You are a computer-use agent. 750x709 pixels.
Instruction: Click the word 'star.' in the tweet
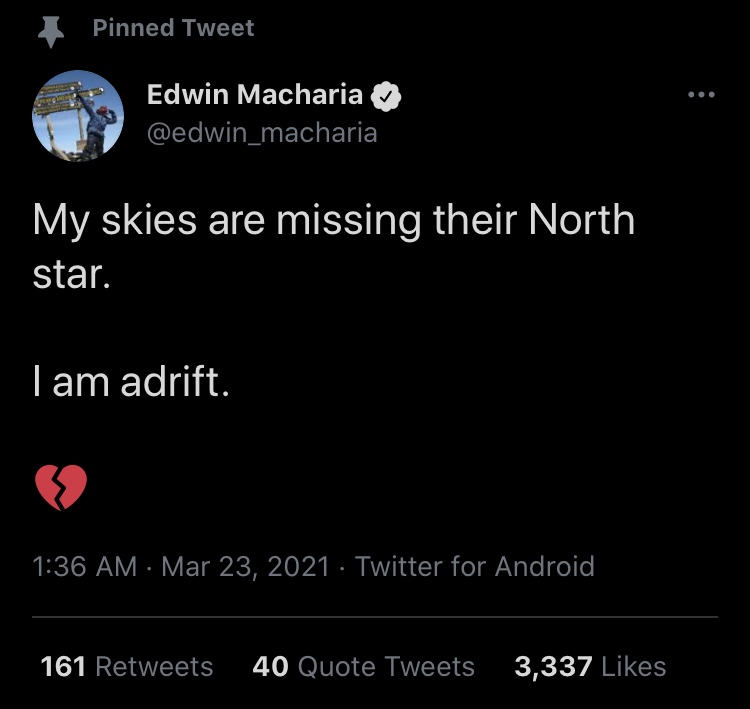point(72,275)
